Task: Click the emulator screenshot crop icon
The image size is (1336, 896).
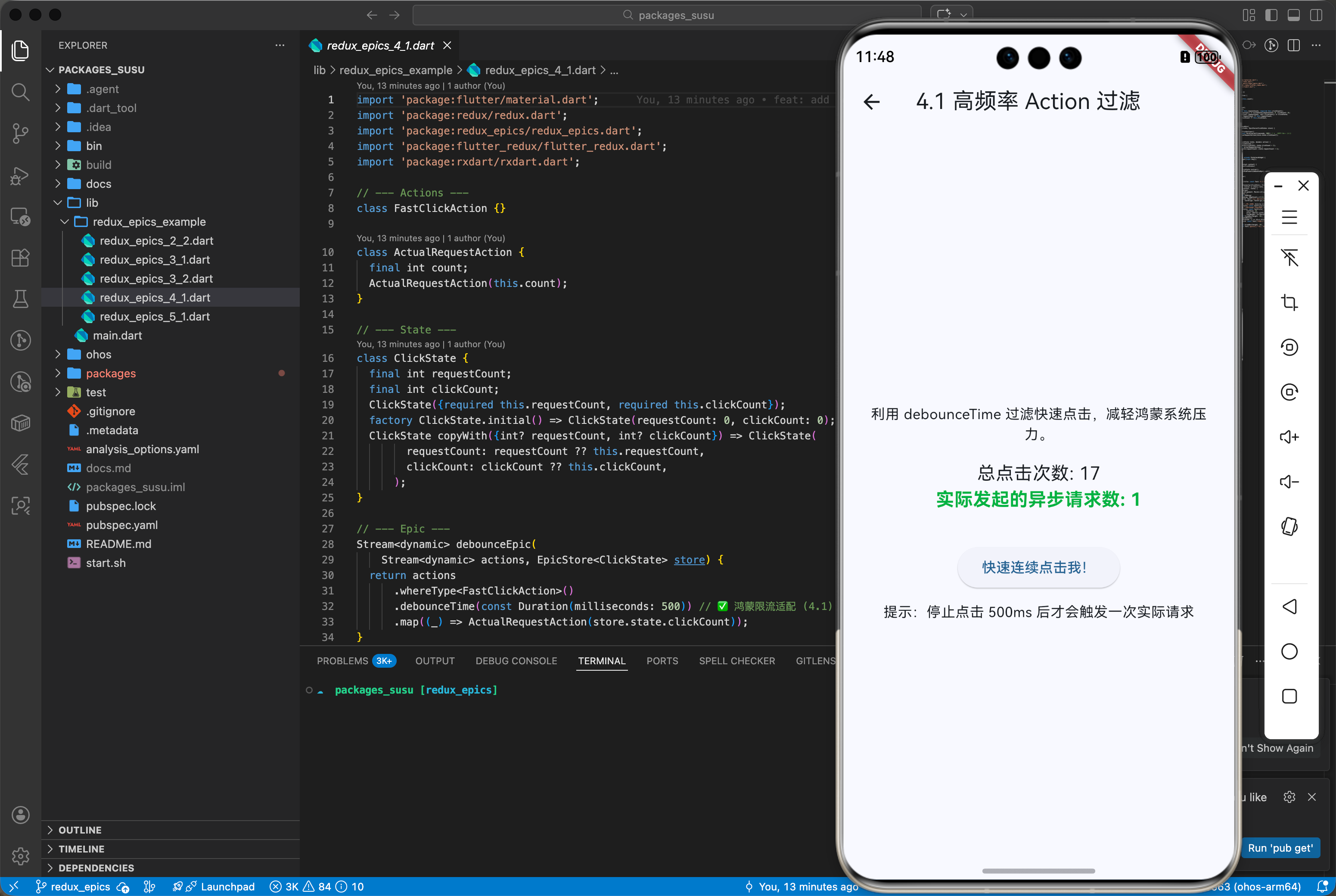Action: click(1289, 302)
